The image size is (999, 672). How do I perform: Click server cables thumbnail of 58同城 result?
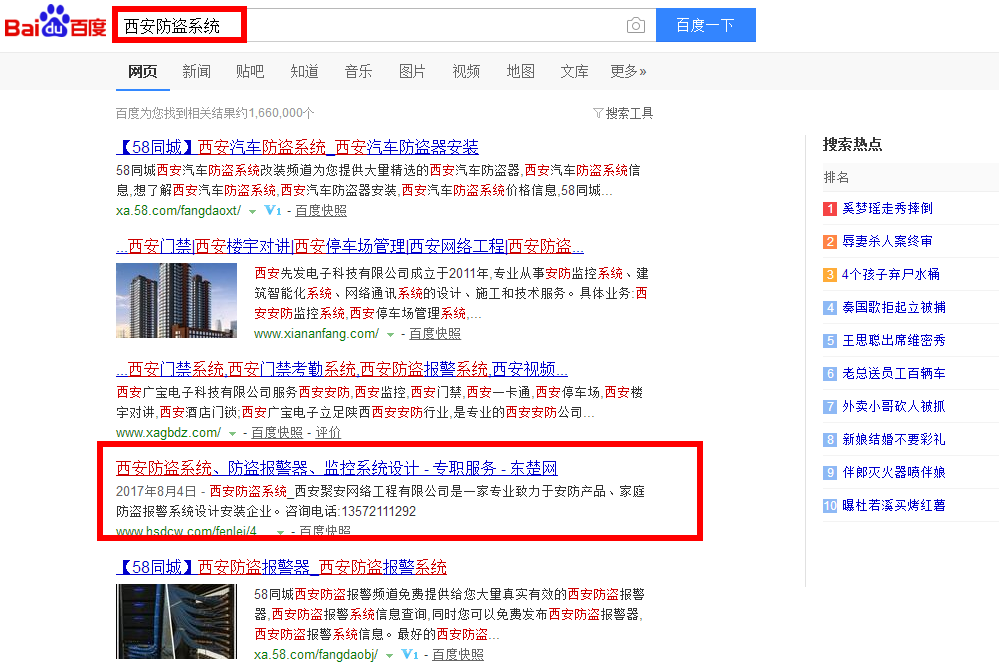pos(176,622)
